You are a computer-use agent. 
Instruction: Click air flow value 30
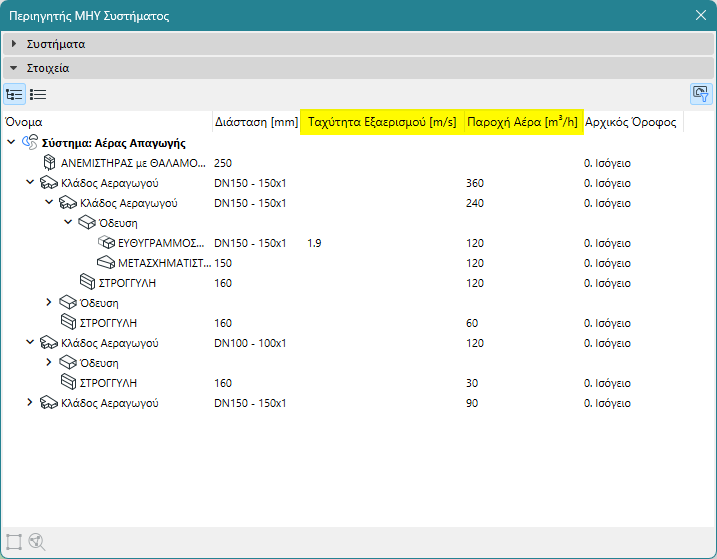pos(472,383)
